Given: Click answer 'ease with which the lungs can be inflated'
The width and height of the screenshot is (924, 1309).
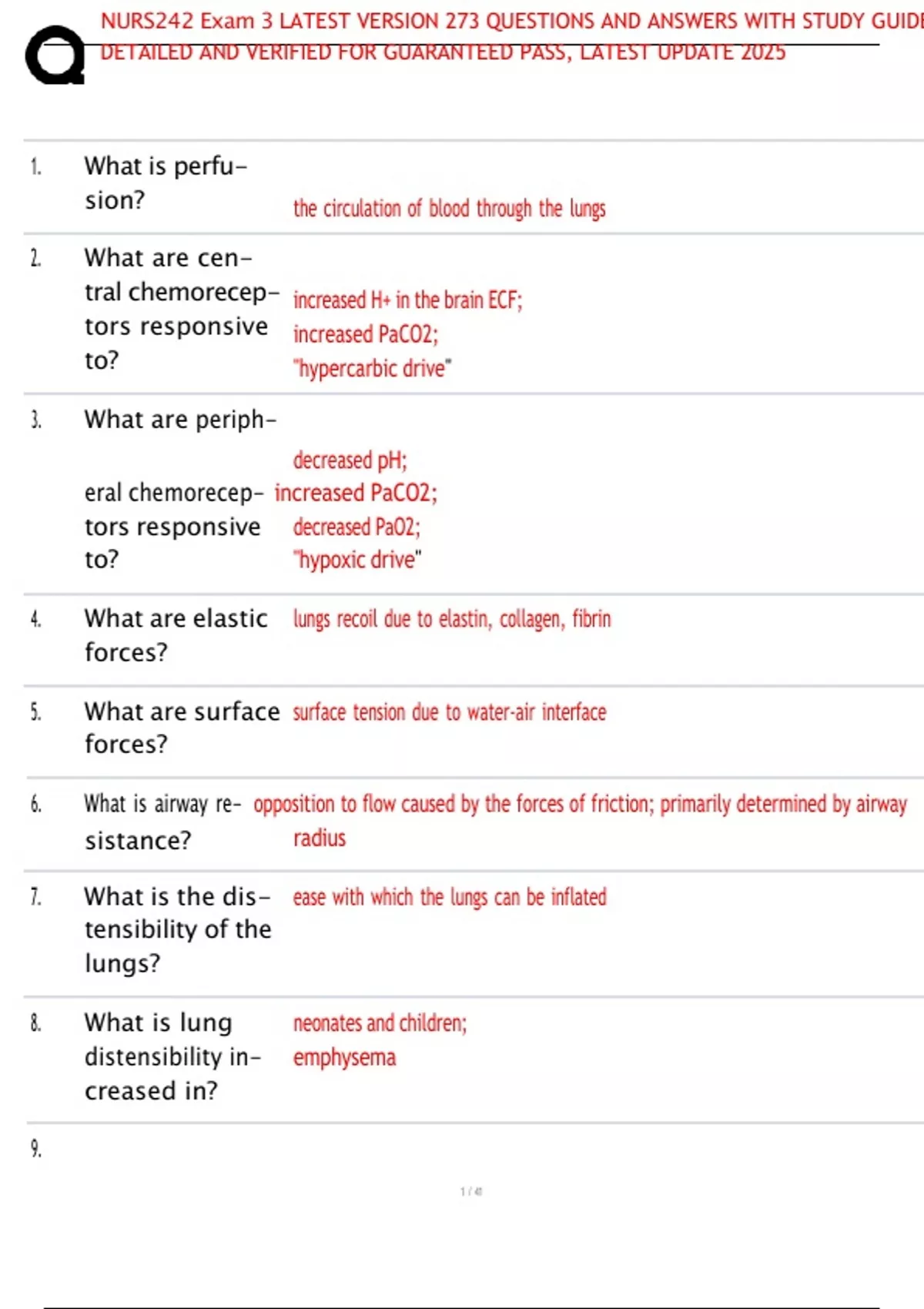Looking at the screenshot, I should (x=450, y=898).
